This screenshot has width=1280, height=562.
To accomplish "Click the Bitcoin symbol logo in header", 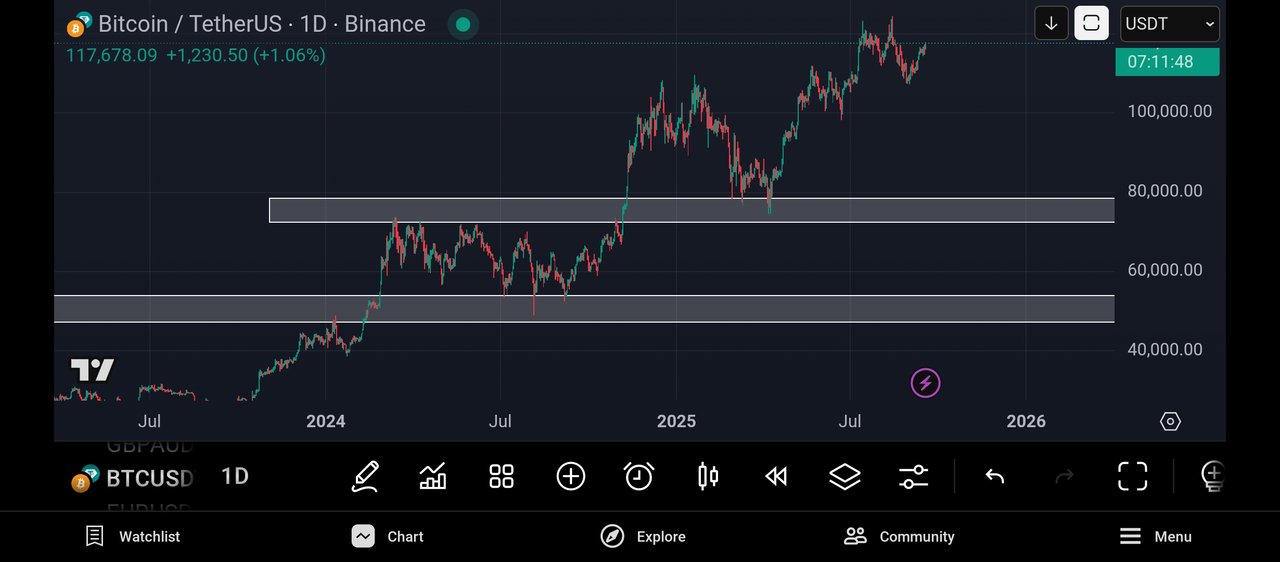I will pos(79,25).
